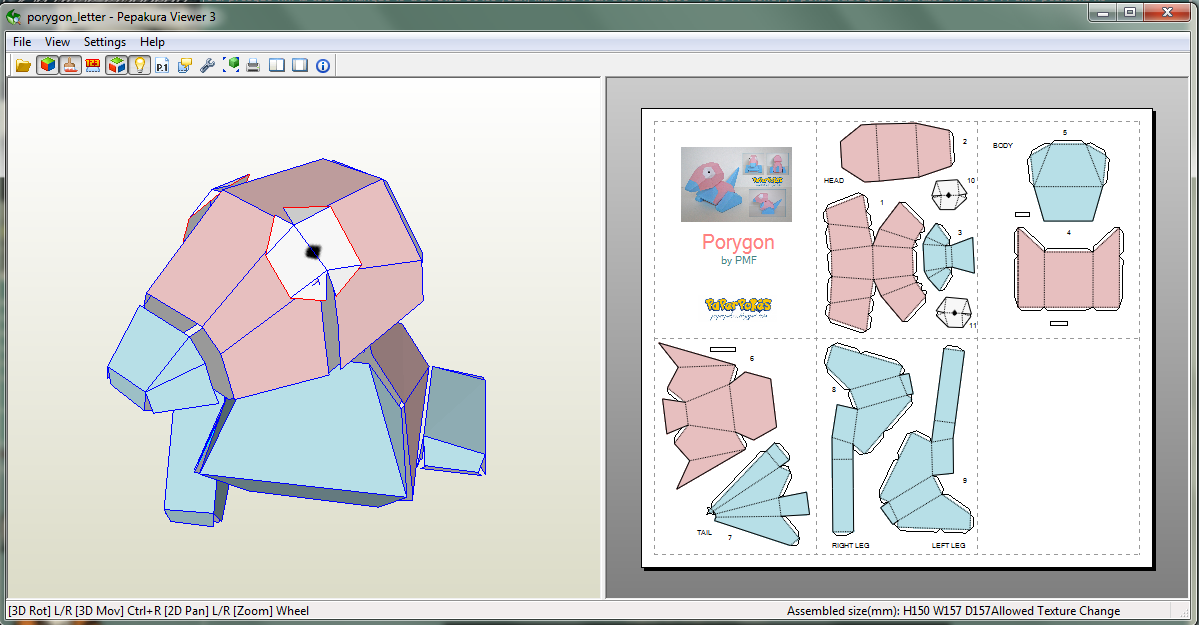
Task: Click the "Porygon" title text on the sheet
Action: tap(738, 242)
